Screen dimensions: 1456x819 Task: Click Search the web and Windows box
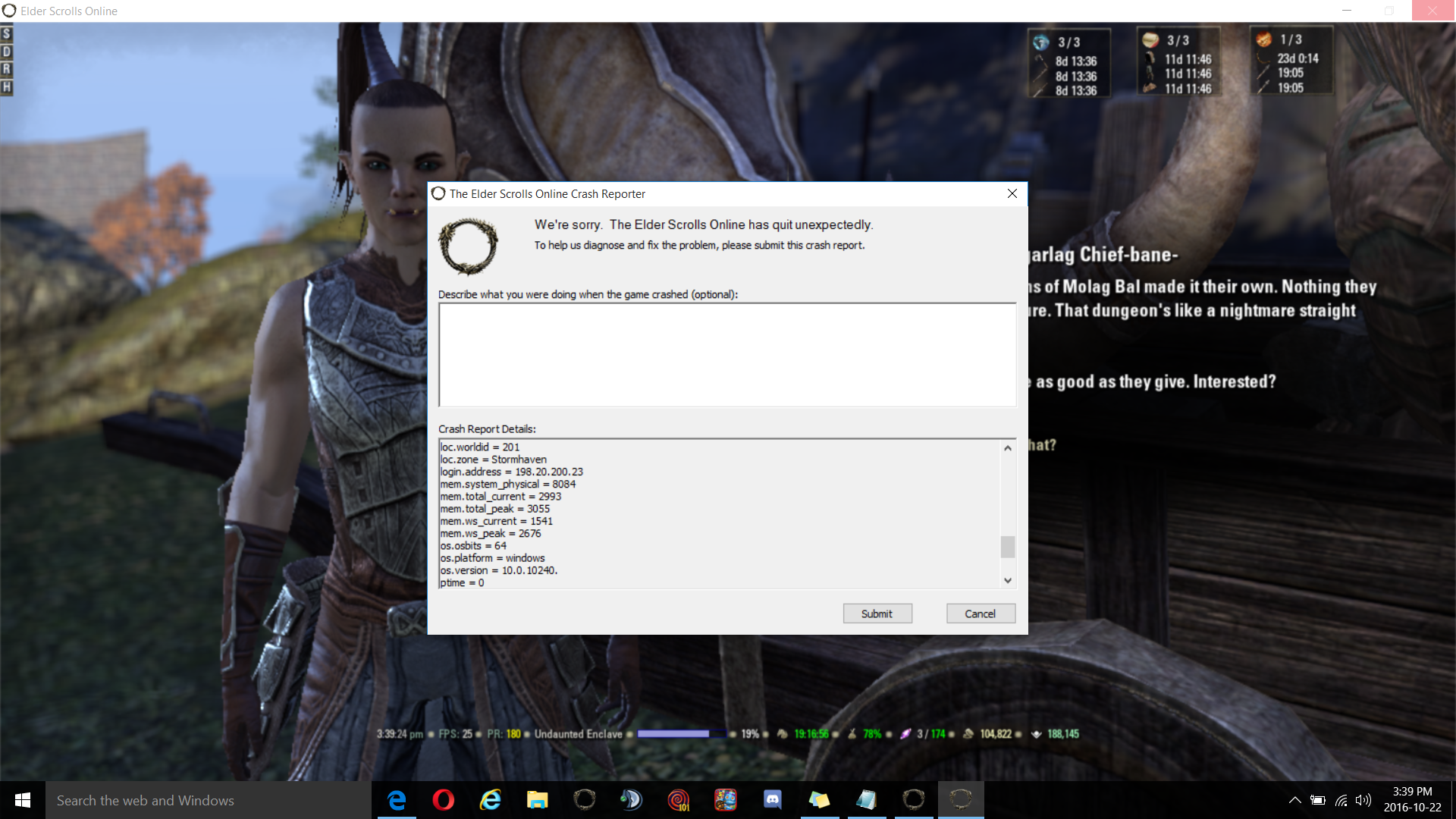click(209, 800)
